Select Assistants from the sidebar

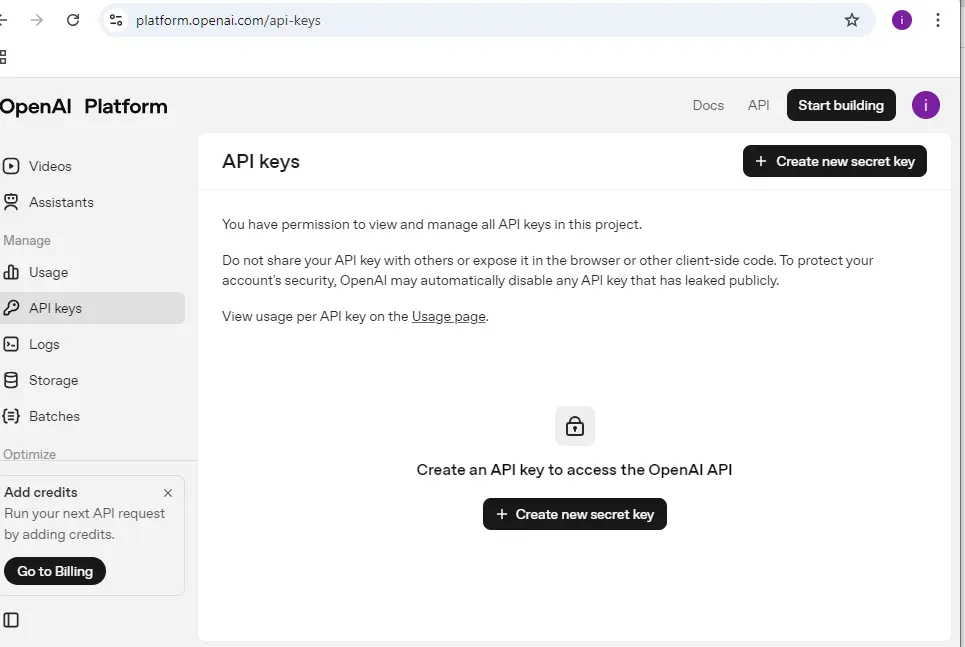coord(62,202)
